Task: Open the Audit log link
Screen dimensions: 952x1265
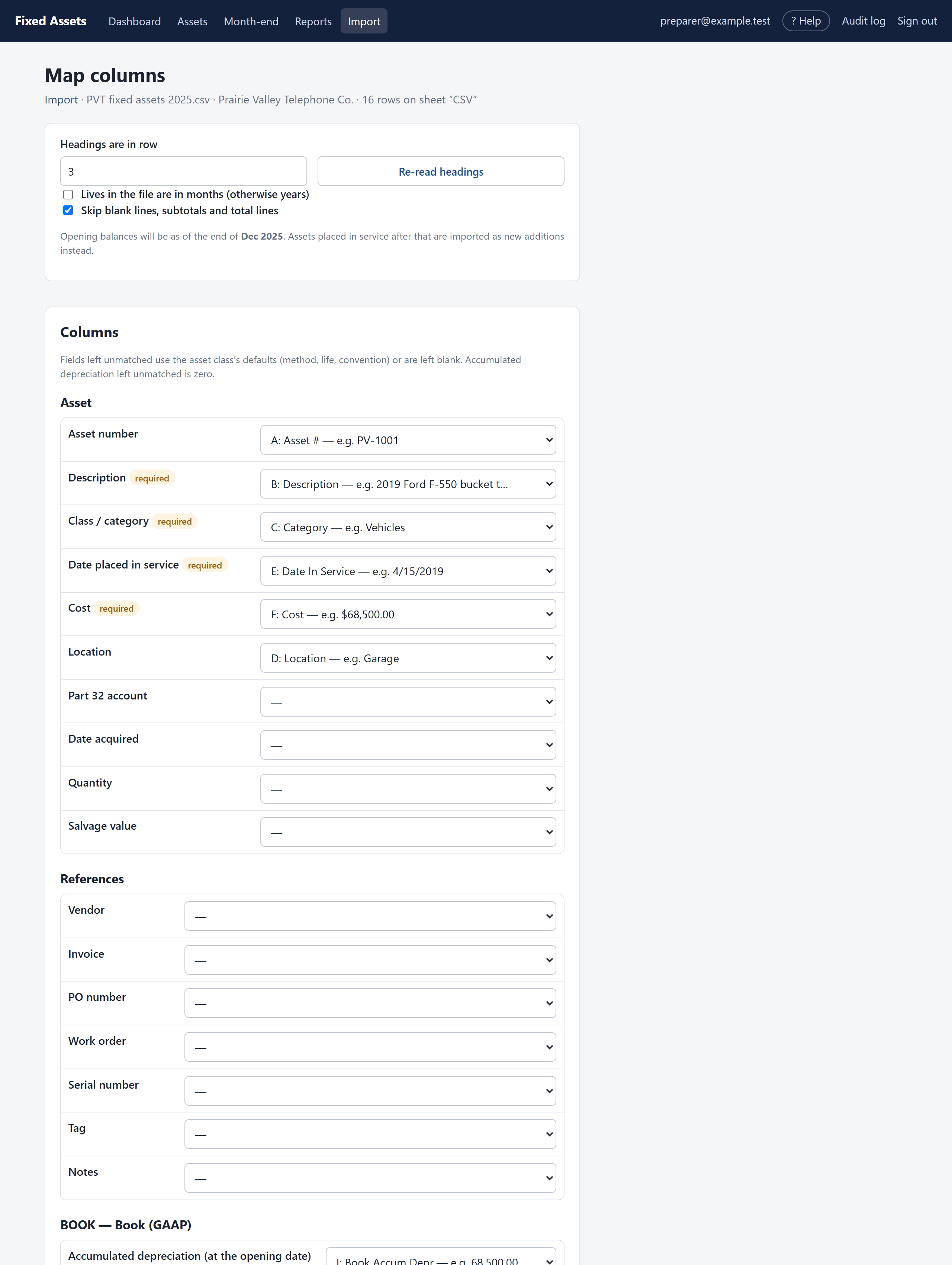Action: pyautogui.click(x=863, y=21)
